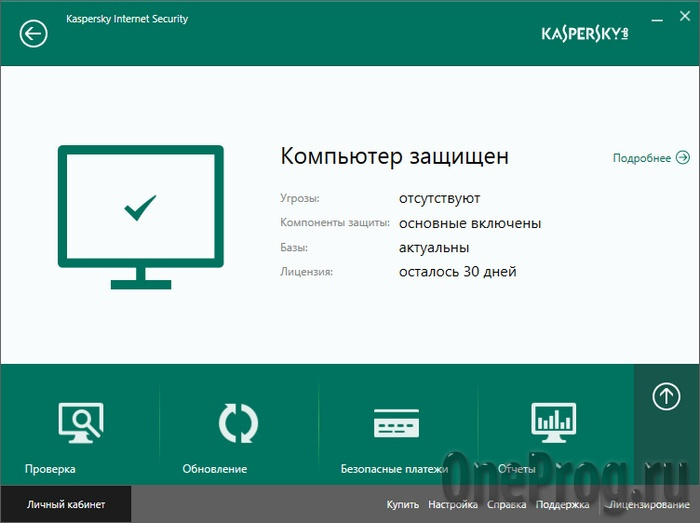This screenshot has height=523, width=700.
Task: Expand more tools with the up arrow
Action: coord(667,396)
